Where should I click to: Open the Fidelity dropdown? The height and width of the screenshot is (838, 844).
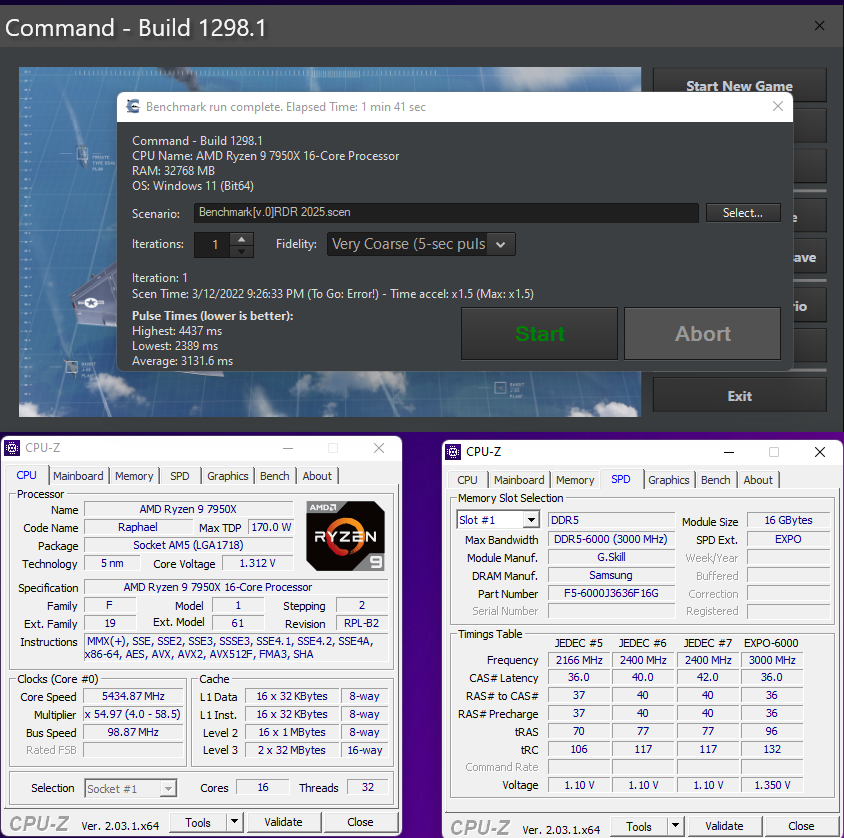point(501,244)
